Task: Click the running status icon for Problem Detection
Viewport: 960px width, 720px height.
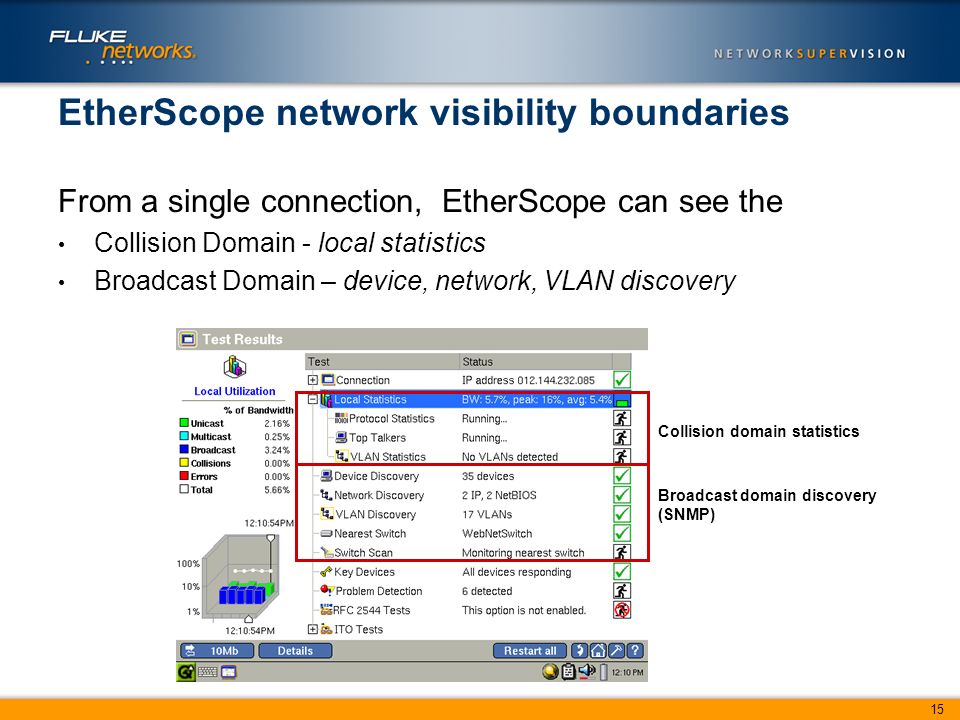Action: click(621, 591)
